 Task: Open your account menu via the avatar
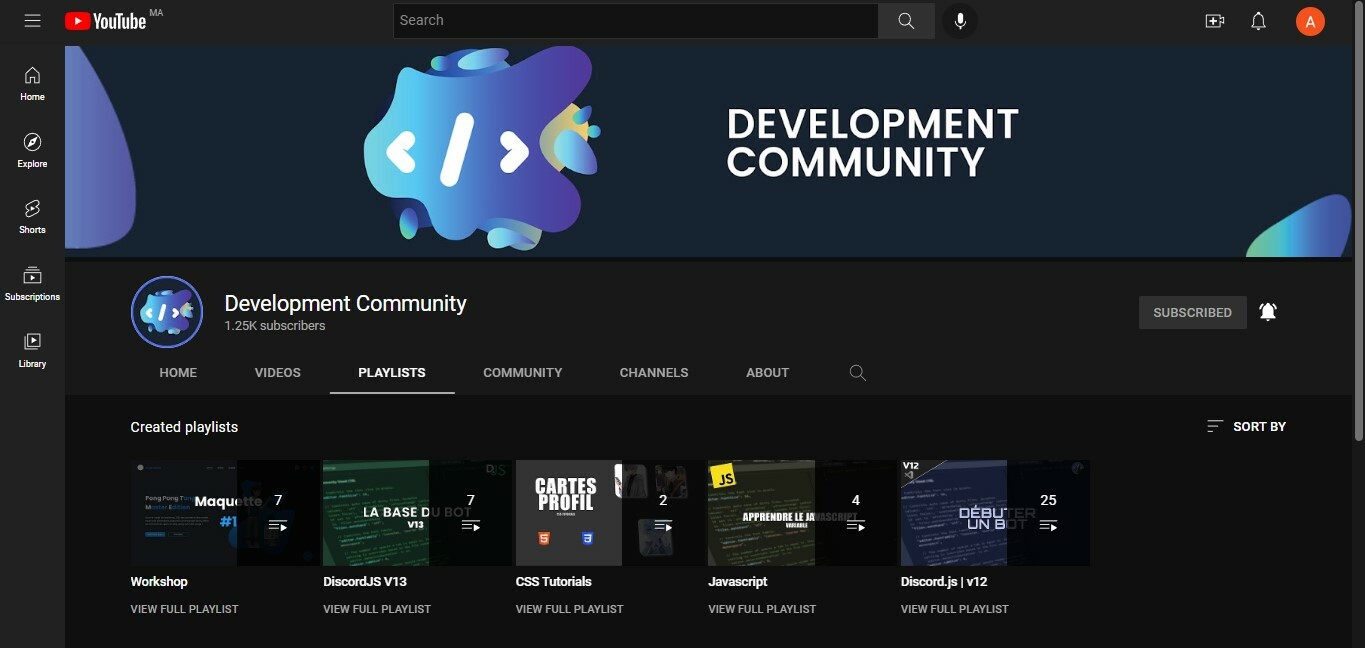1310,20
